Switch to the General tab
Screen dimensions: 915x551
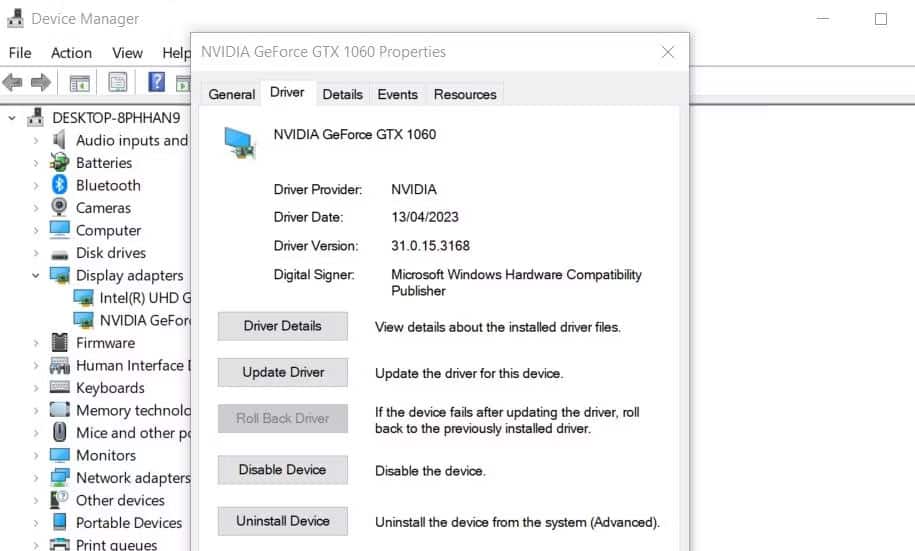click(x=232, y=94)
